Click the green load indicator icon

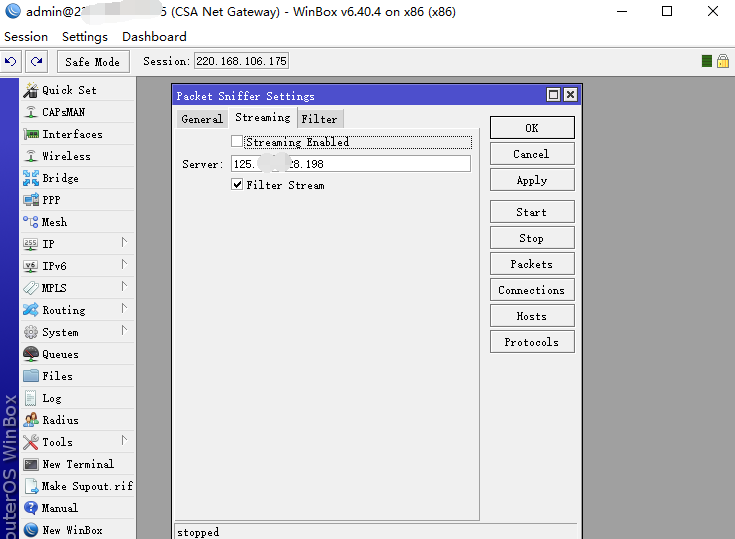tap(707, 61)
